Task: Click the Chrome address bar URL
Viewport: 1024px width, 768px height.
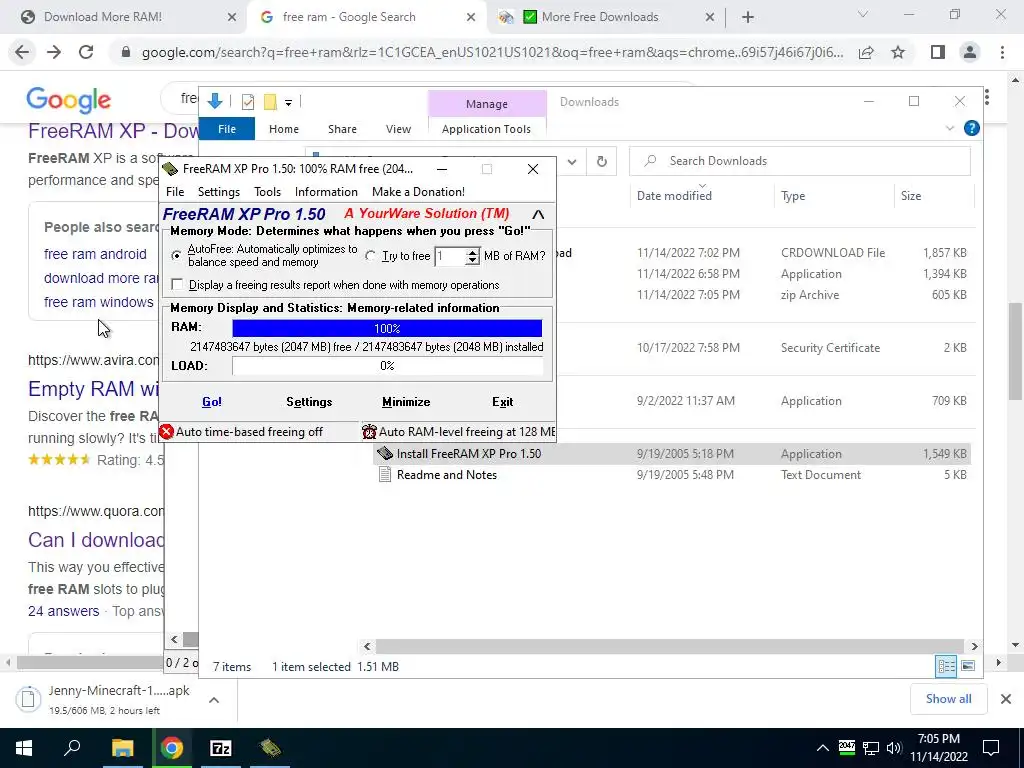Action: [492, 52]
